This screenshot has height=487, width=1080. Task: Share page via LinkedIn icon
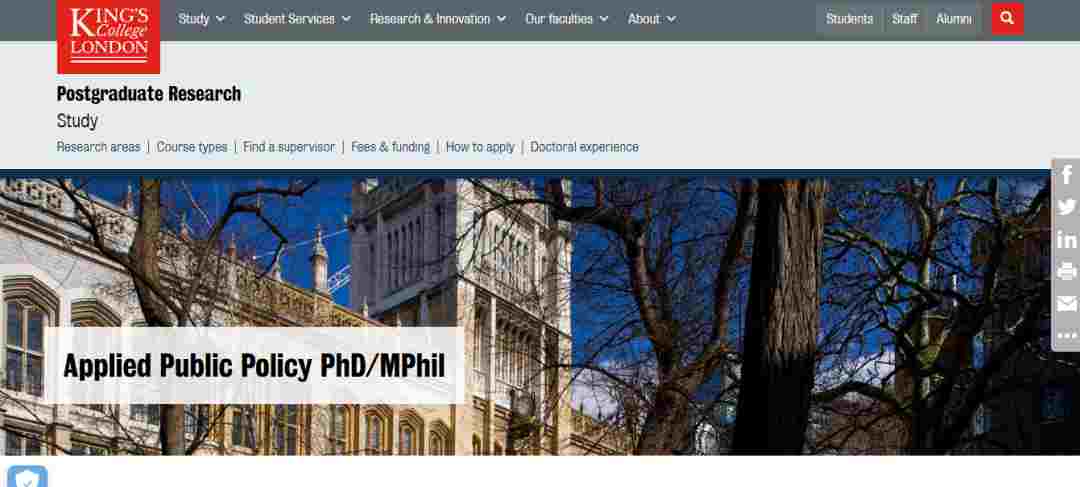[1067, 239]
